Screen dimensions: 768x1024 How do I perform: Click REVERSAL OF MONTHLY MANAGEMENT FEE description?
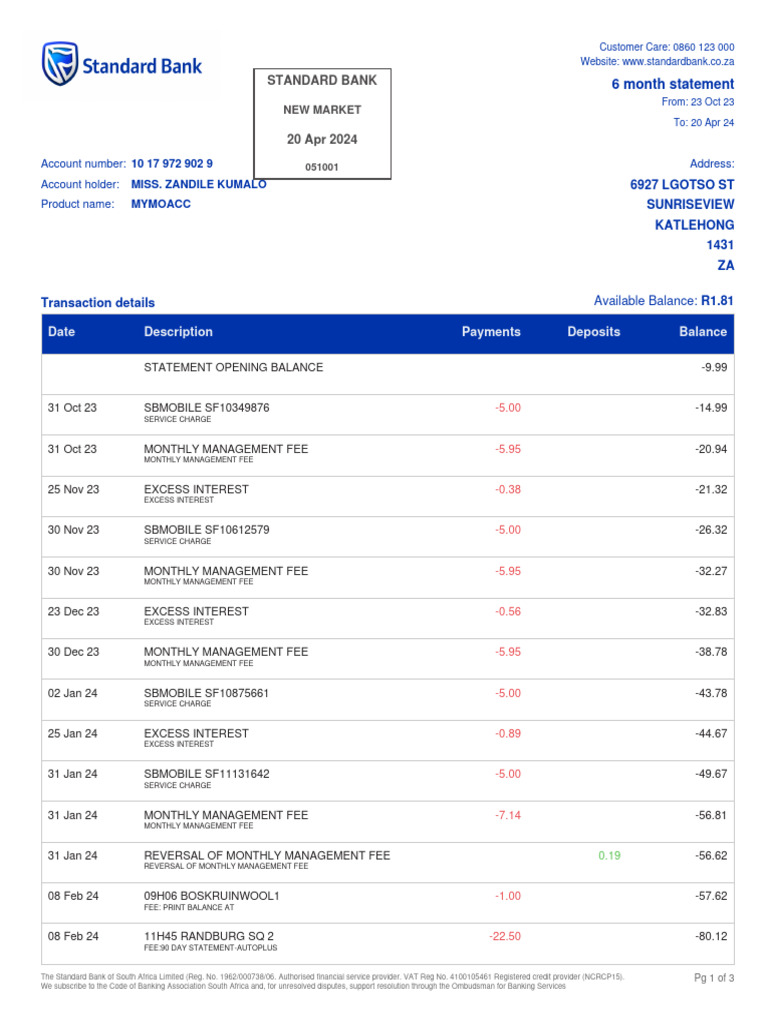point(267,856)
